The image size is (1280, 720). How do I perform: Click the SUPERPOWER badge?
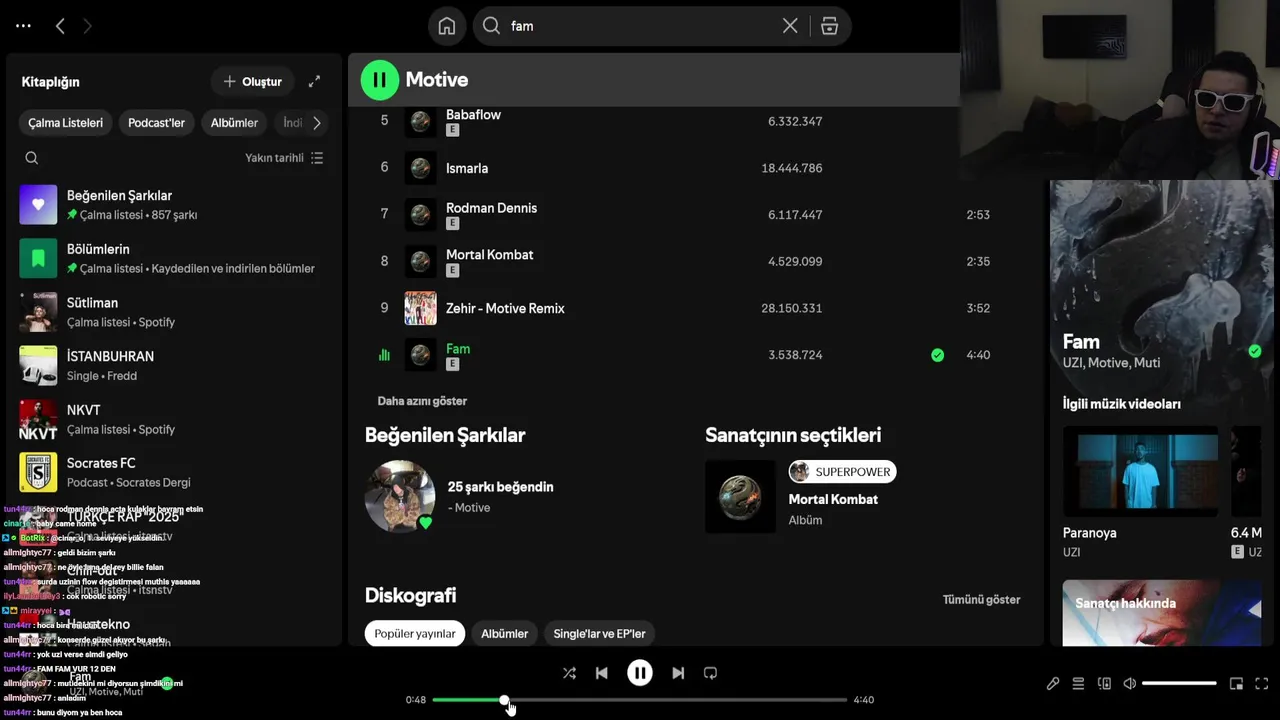click(x=842, y=472)
